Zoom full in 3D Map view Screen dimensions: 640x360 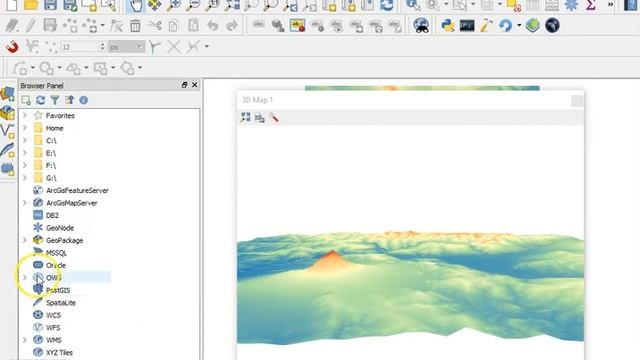pyautogui.click(x=245, y=118)
